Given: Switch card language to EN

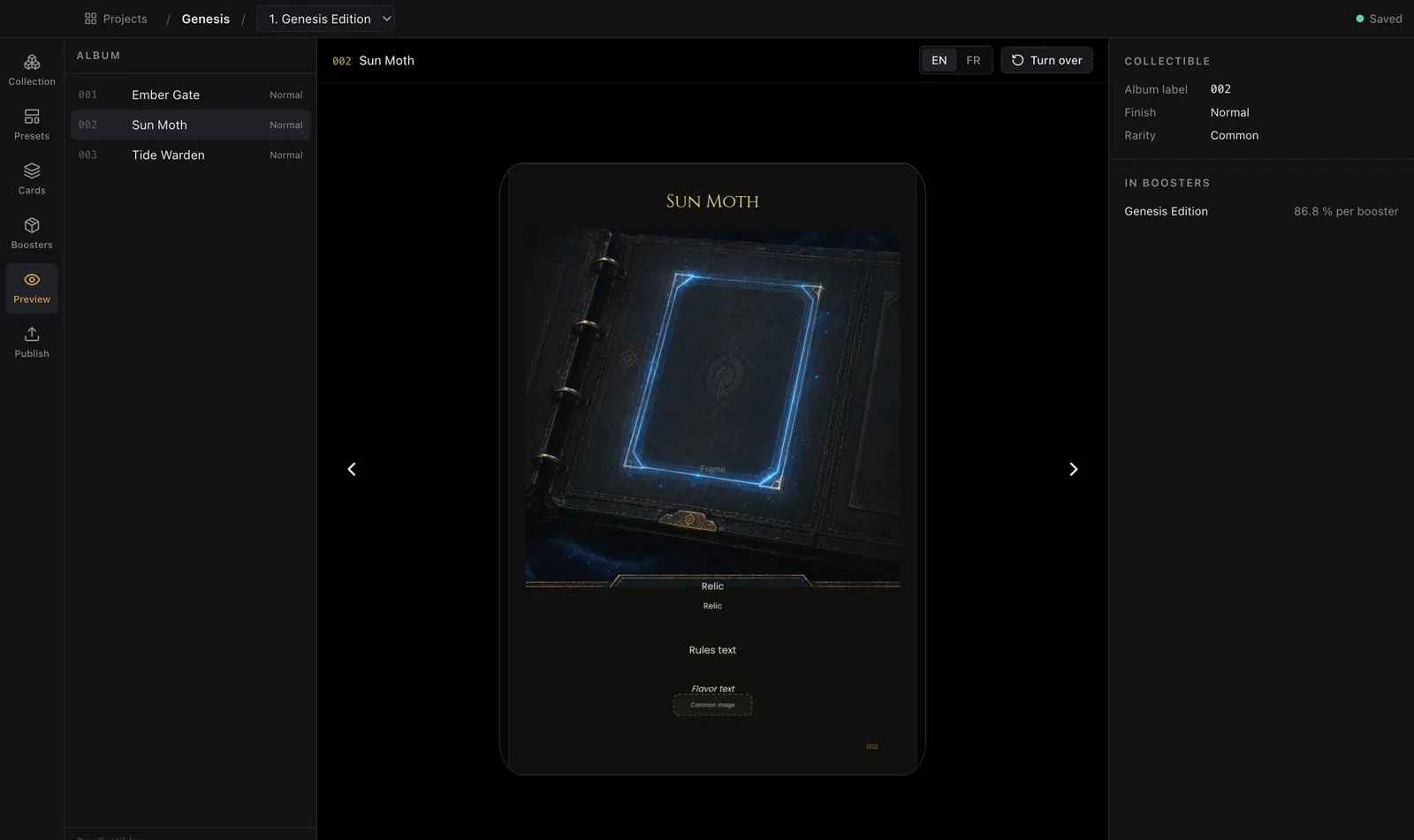Looking at the screenshot, I should pyautogui.click(x=939, y=60).
